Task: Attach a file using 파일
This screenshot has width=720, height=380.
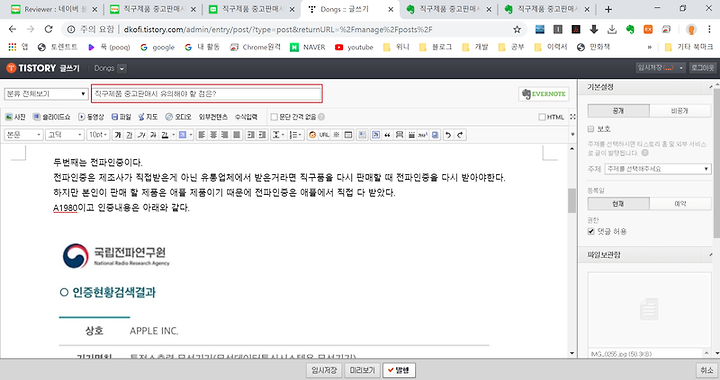Action: (121, 117)
